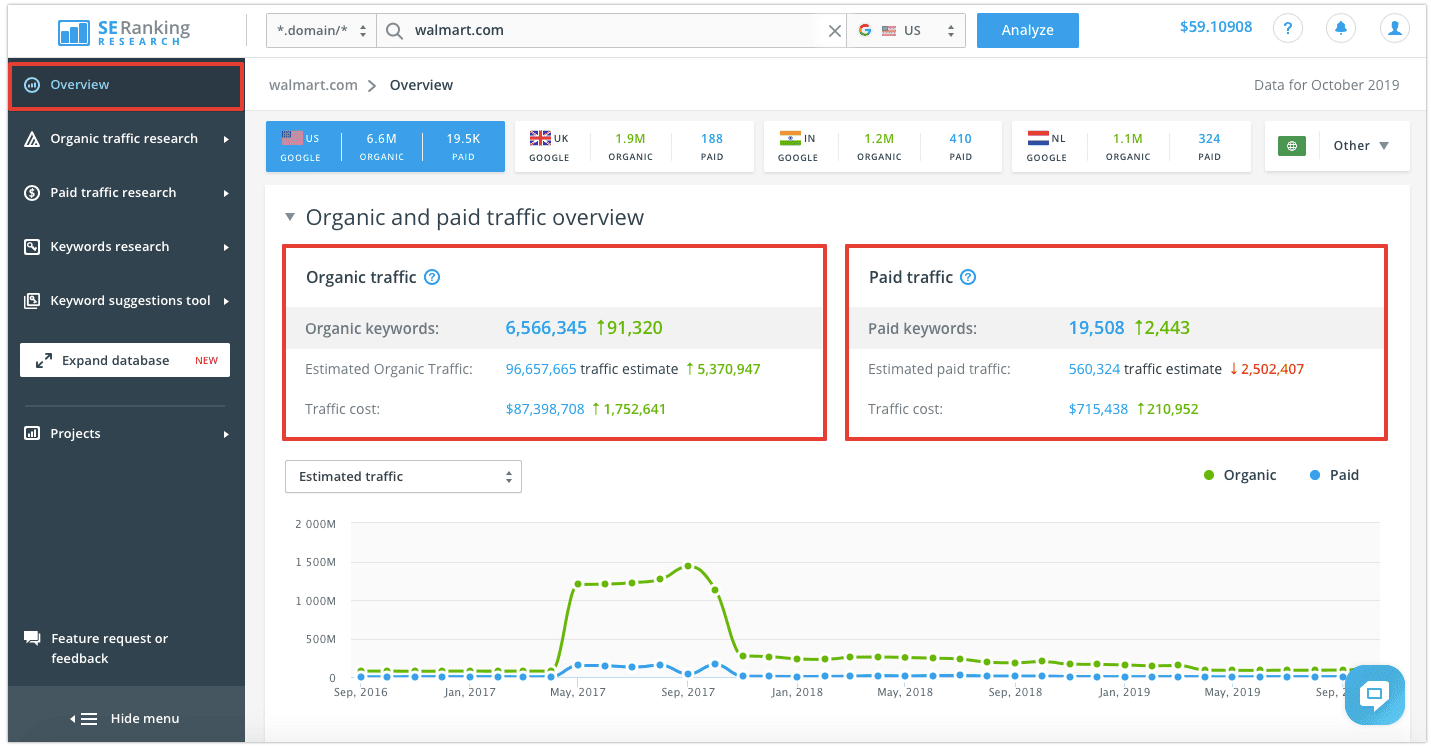Click the Organic traffic research sidebar icon

tap(32, 139)
